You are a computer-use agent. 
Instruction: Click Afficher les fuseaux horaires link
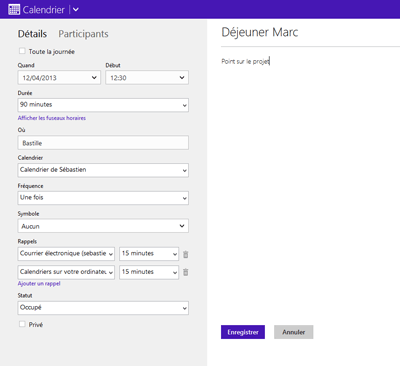[x=52, y=118]
